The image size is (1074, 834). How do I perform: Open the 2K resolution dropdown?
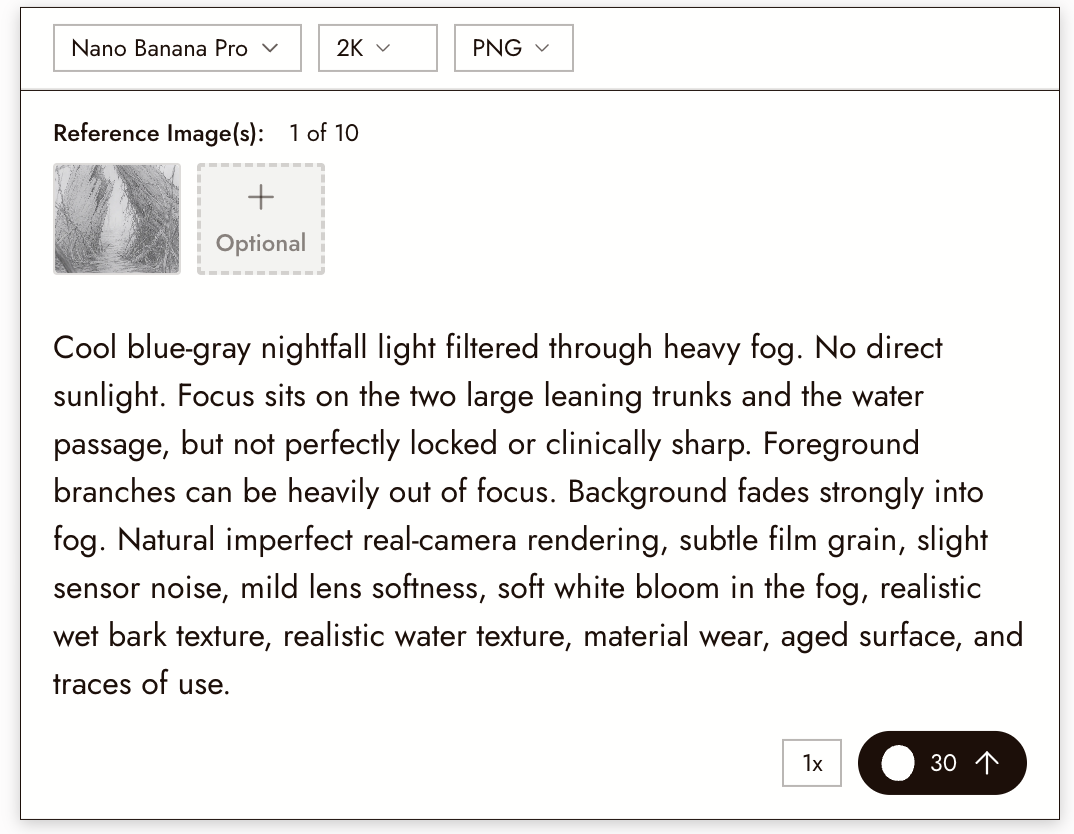[377, 48]
